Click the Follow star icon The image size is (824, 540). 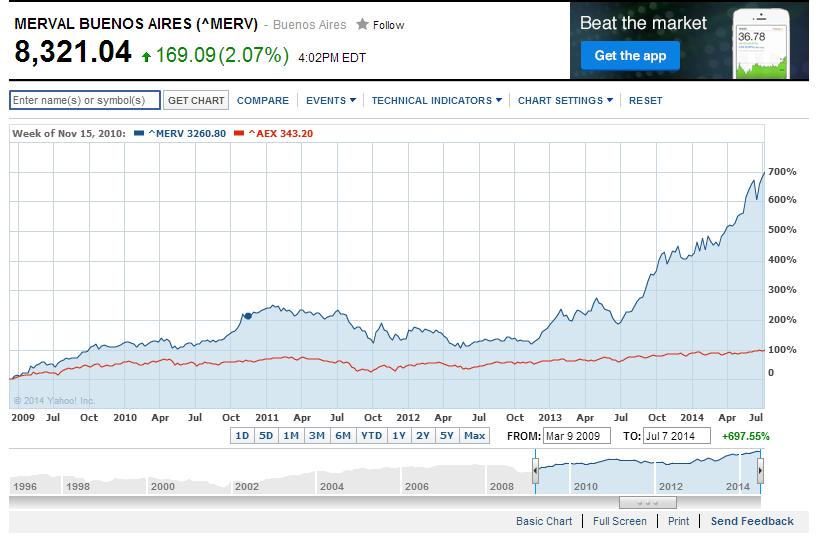362,24
